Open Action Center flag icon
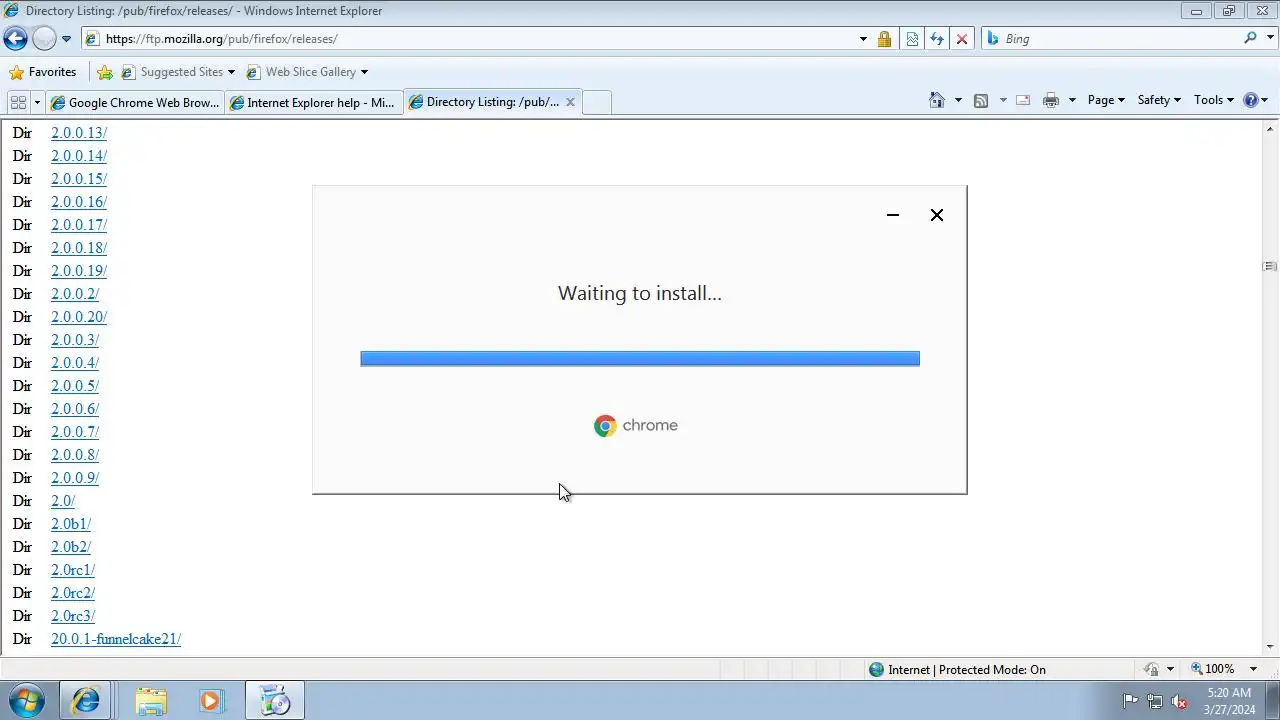The height and width of the screenshot is (720, 1280). pos(1130,701)
